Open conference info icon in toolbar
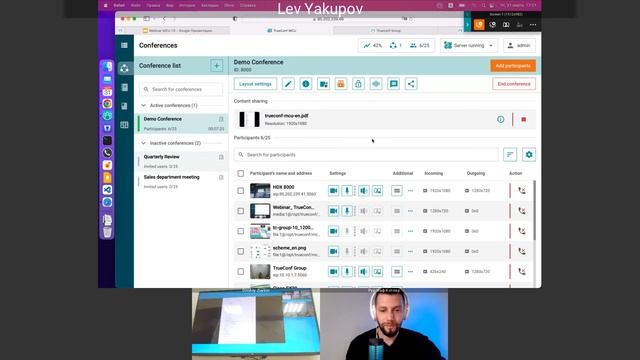 click(x=306, y=84)
